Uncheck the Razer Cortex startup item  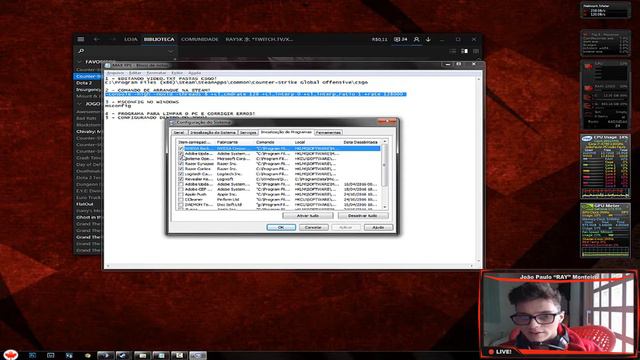pos(181,169)
